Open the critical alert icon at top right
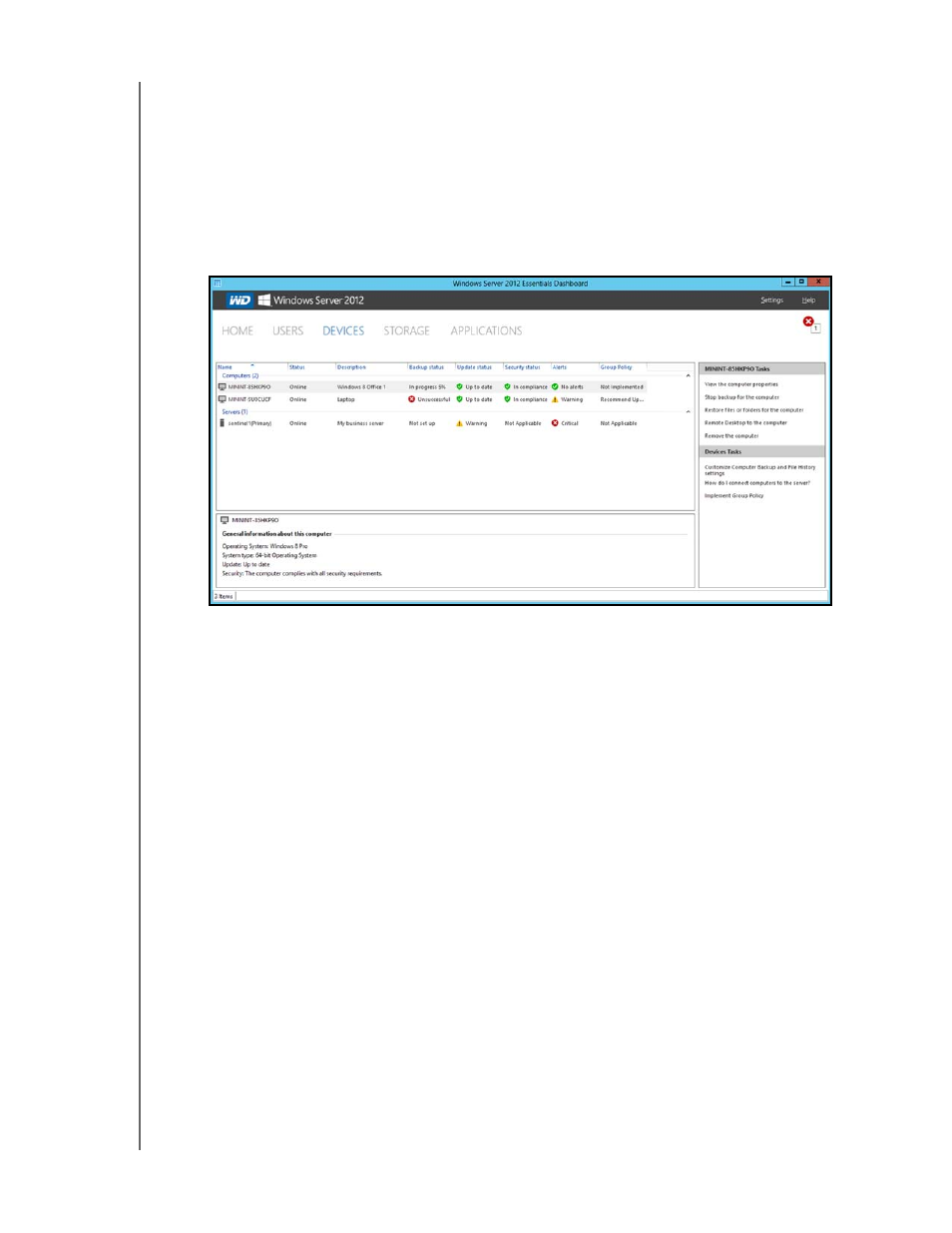The image size is (952, 1233). [808, 321]
